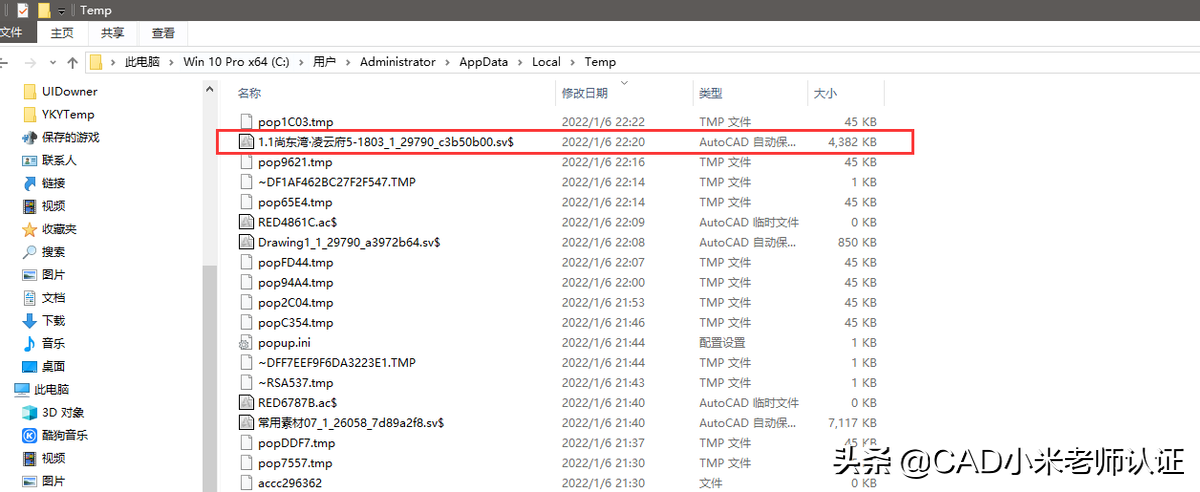Open 3D 对象 in the navigation pane
This screenshot has width=1200, height=492.
[x=62, y=412]
